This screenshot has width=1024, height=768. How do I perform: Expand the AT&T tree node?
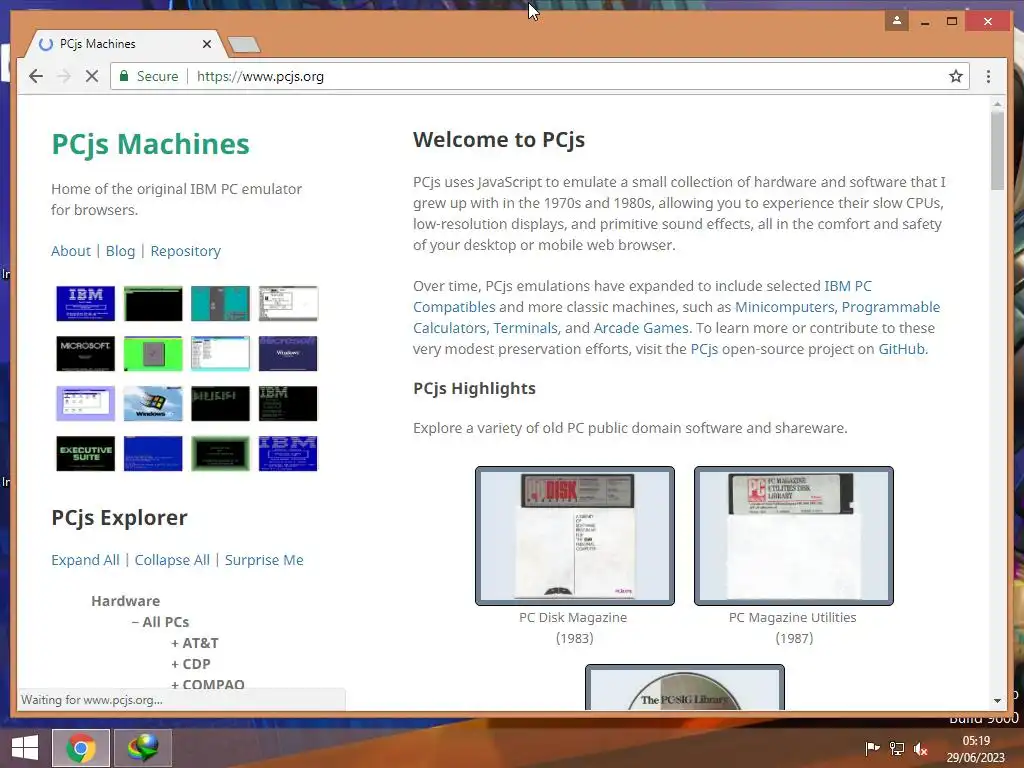(195, 643)
